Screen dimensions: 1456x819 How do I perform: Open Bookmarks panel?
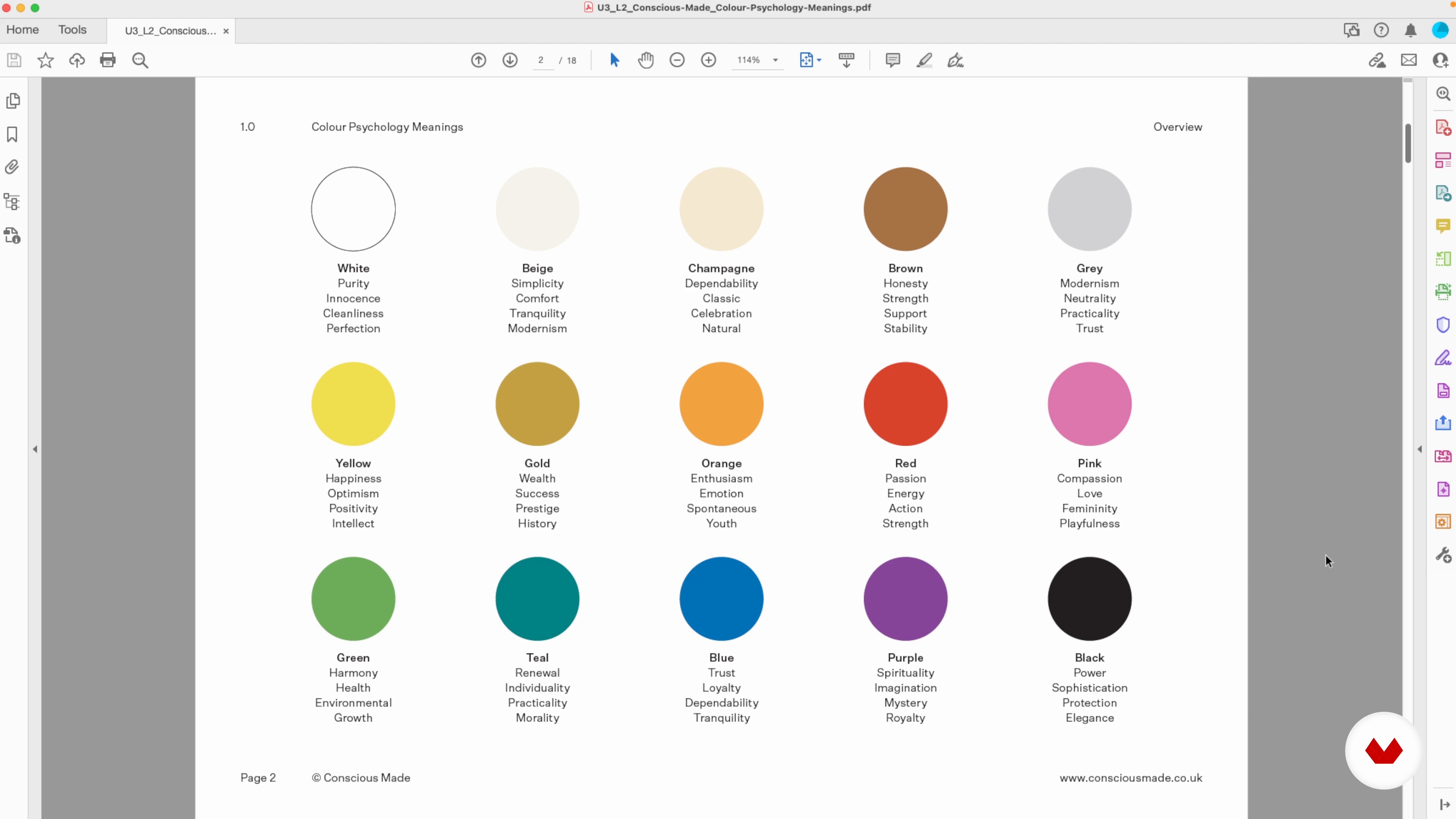click(x=12, y=135)
